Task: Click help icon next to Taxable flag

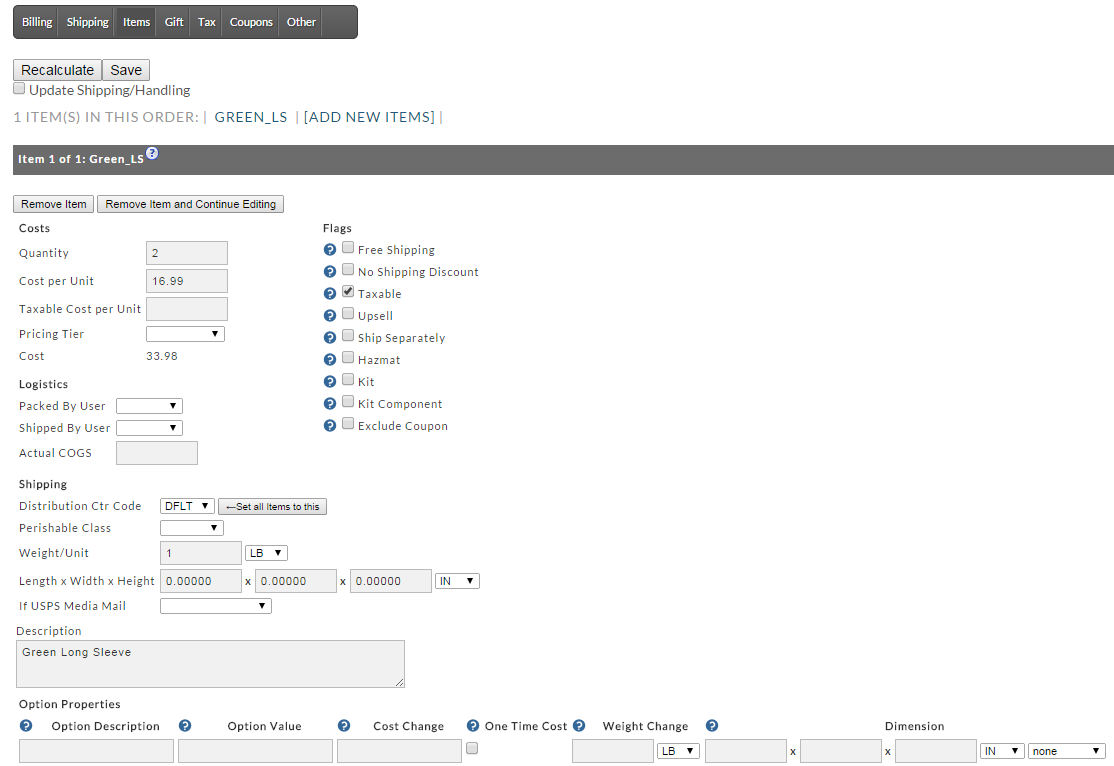Action: pos(330,293)
